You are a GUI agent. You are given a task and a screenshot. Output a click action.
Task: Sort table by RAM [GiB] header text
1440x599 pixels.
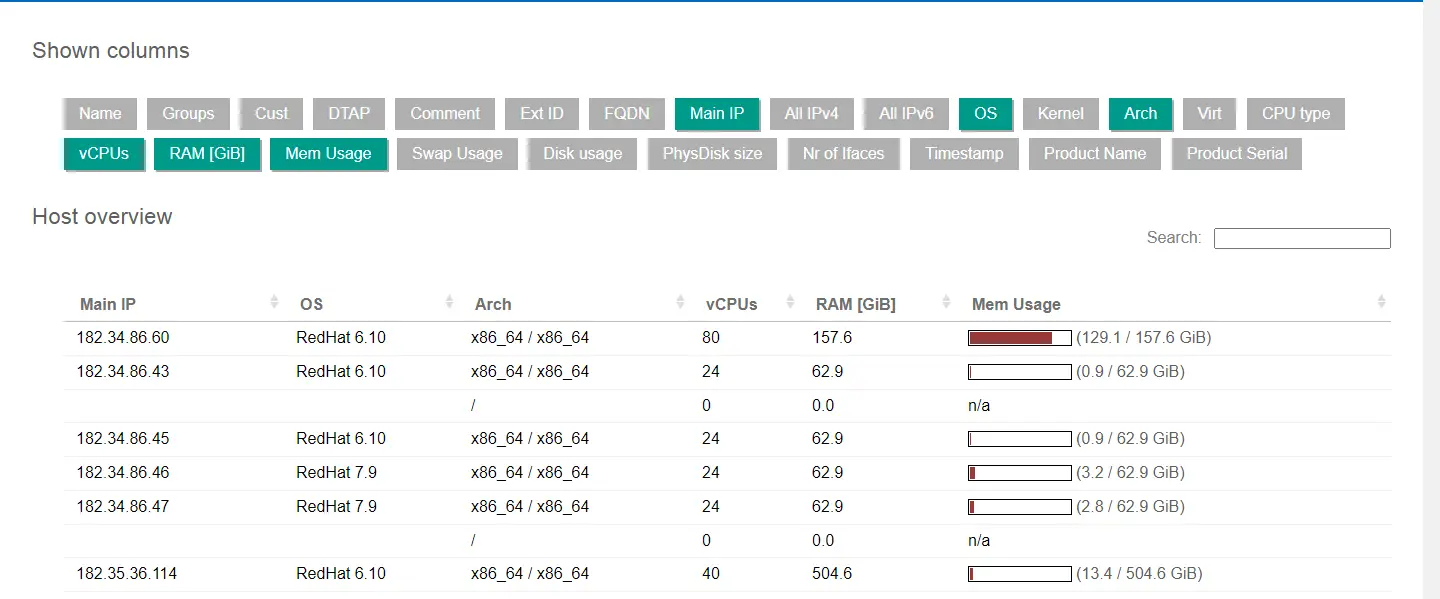pos(856,304)
